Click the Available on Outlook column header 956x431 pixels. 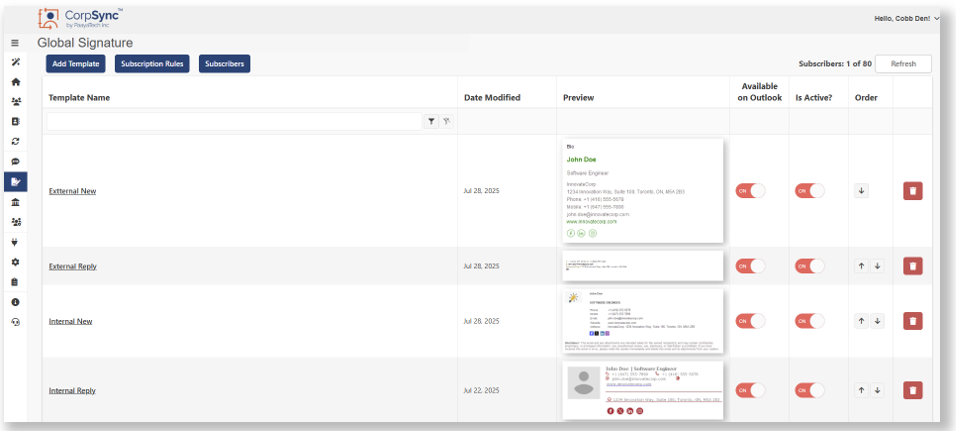coord(760,92)
